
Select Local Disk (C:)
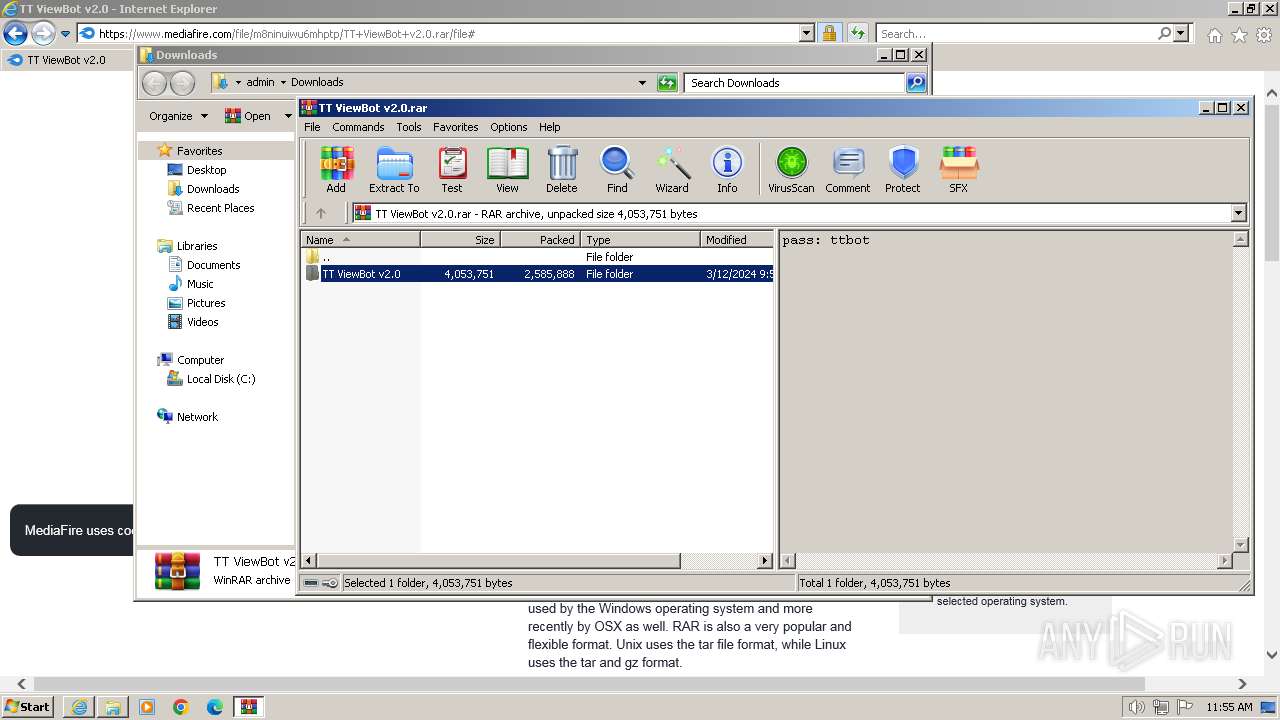221,379
